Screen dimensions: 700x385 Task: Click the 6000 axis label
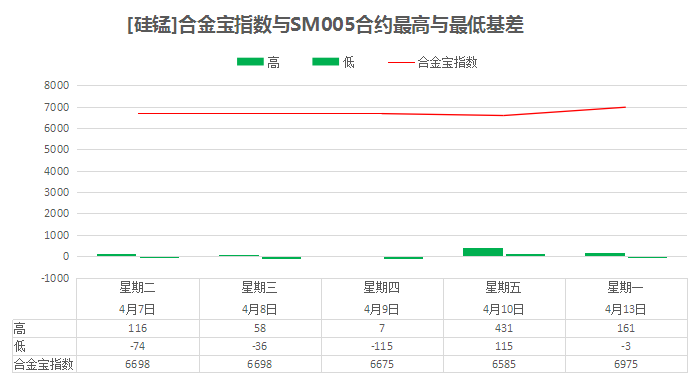click(x=57, y=128)
